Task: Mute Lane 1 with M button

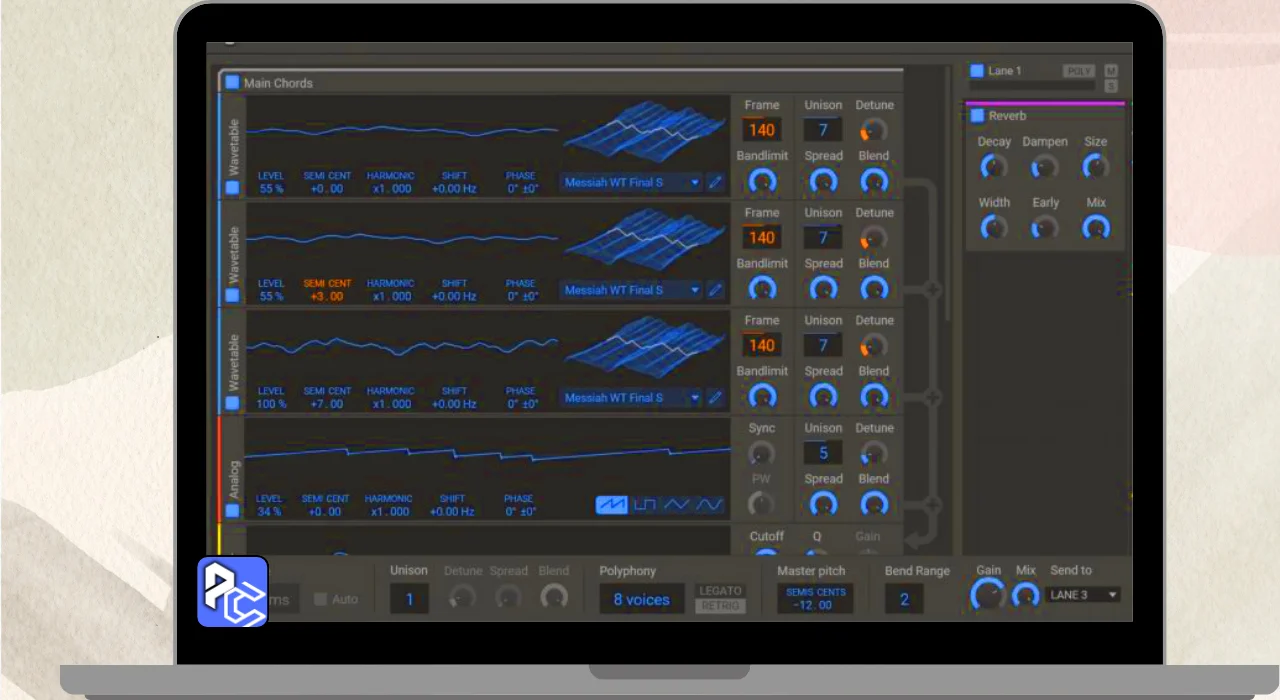Action: pos(1111,71)
